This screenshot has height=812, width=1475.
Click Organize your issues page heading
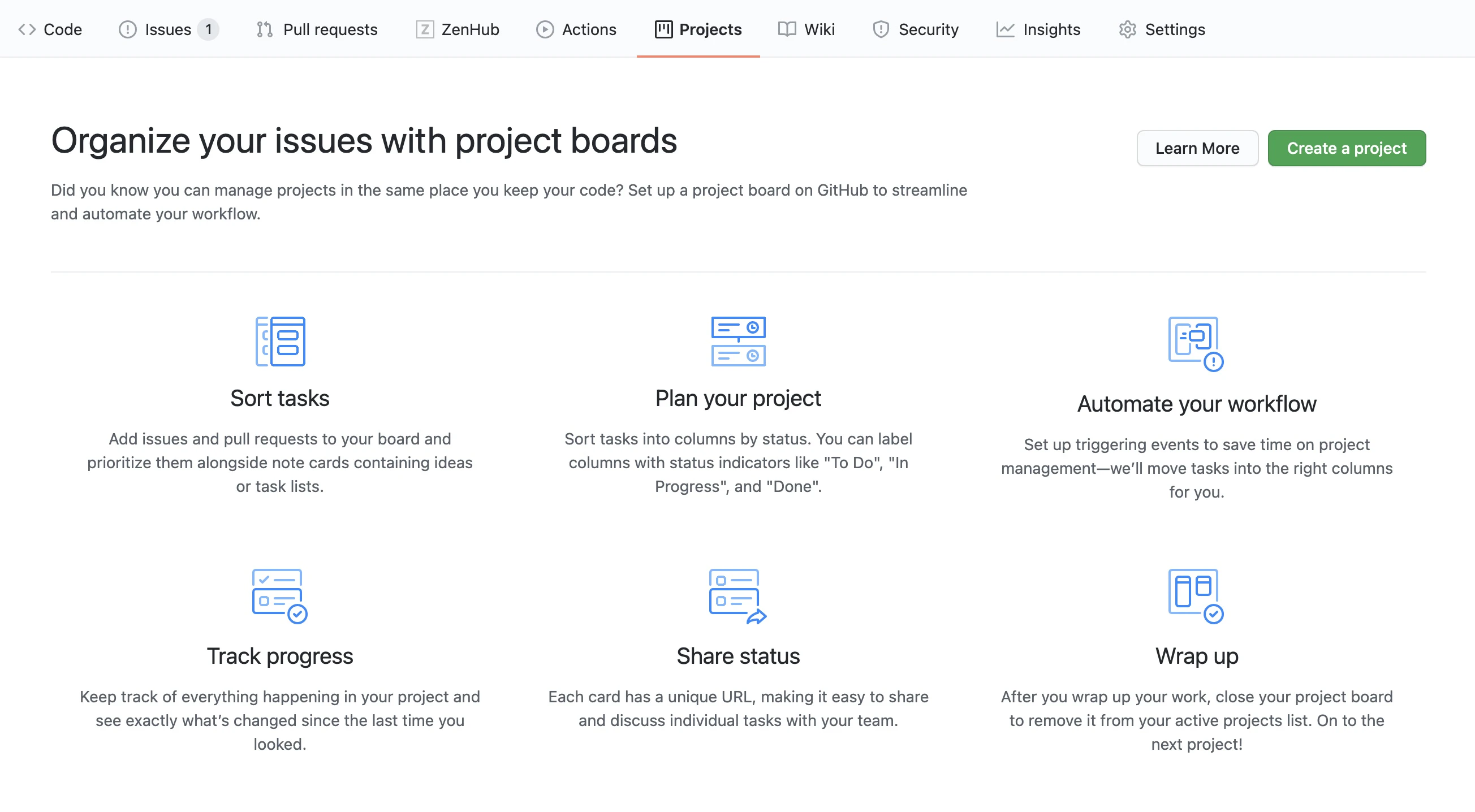pos(364,141)
